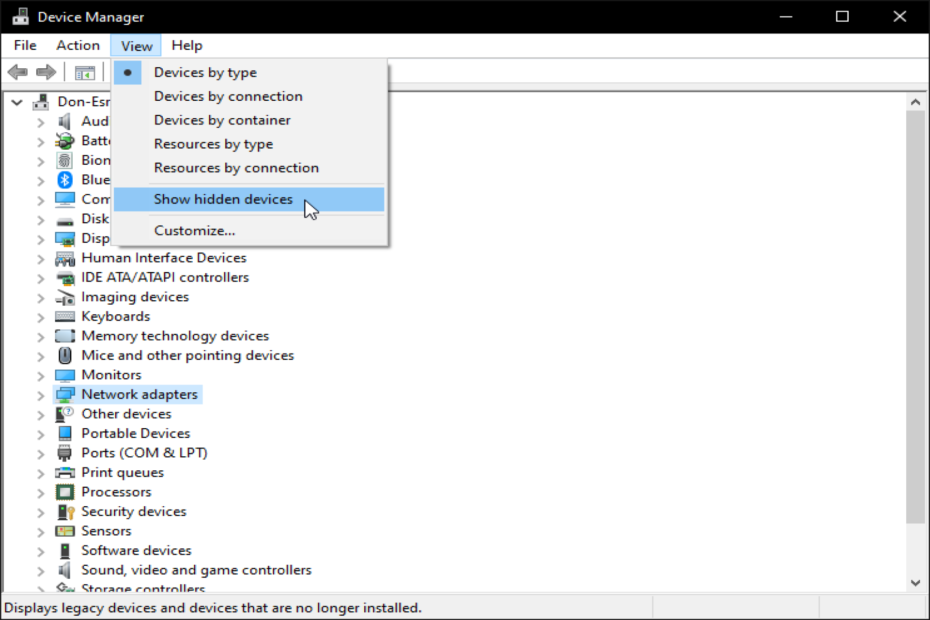Expand the Print queues category
This screenshot has width=930, height=620.
coord(40,474)
